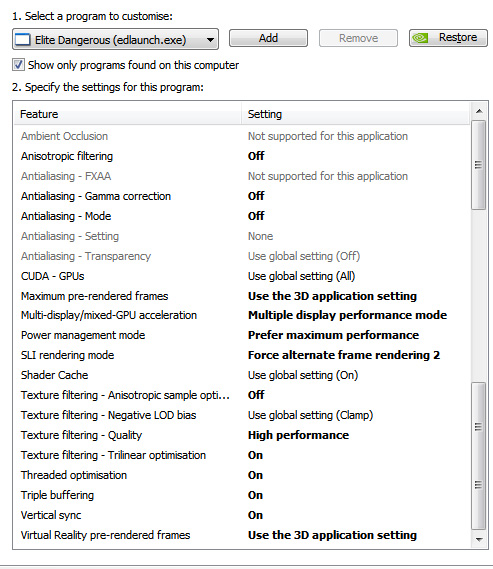The width and height of the screenshot is (493, 569).
Task: Click the Setting column header
Action: [x=356, y=114]
